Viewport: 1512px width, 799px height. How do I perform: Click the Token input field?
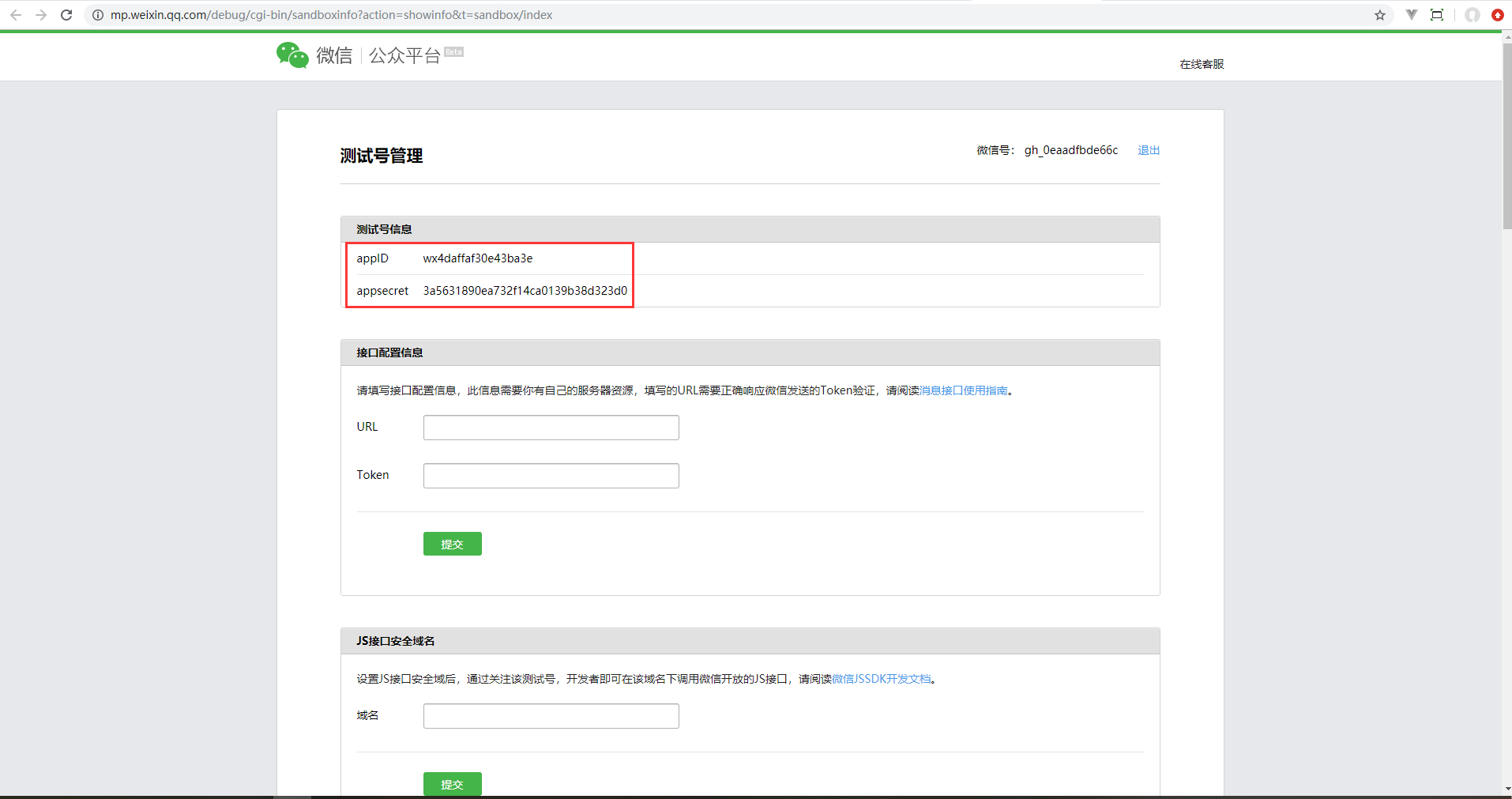(x=551, y=475)
